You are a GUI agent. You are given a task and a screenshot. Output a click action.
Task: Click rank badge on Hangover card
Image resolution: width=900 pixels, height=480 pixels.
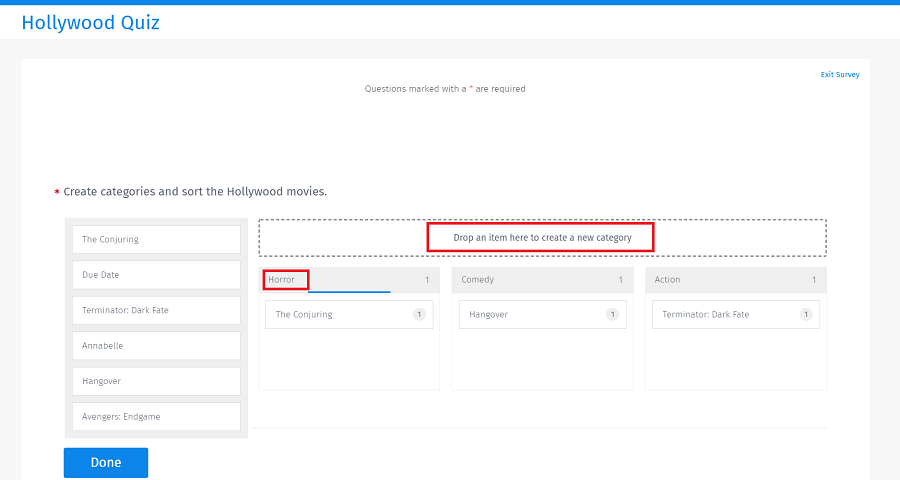pos(613,315)
